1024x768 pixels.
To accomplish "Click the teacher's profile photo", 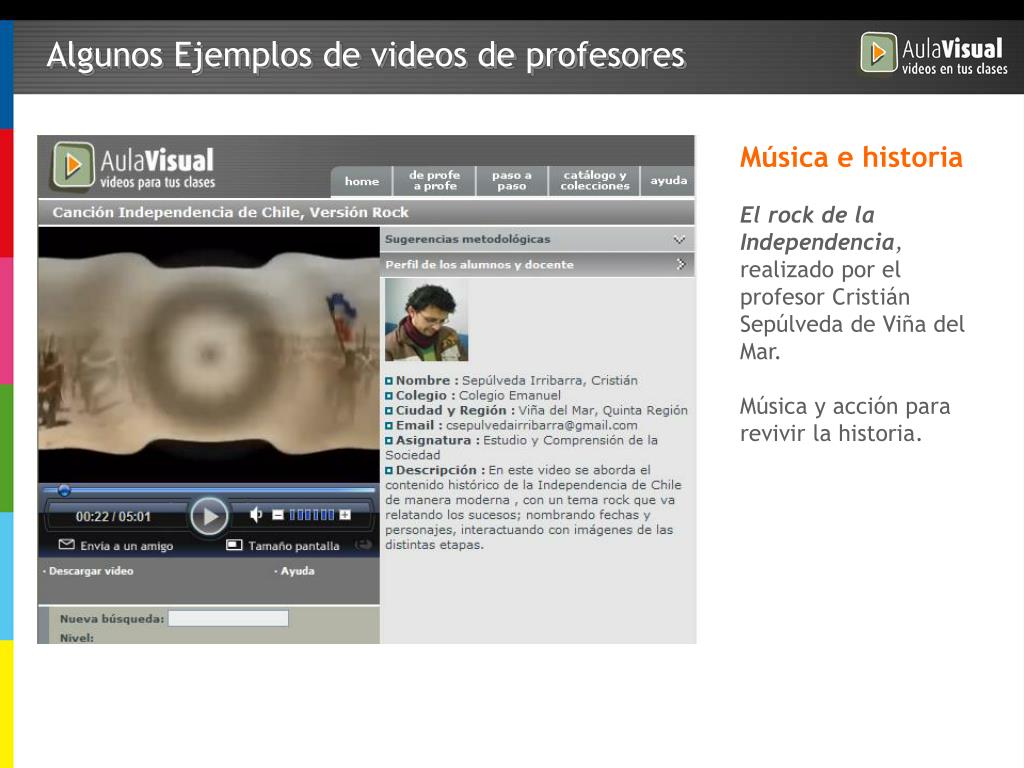I will (x=426, y=320).
